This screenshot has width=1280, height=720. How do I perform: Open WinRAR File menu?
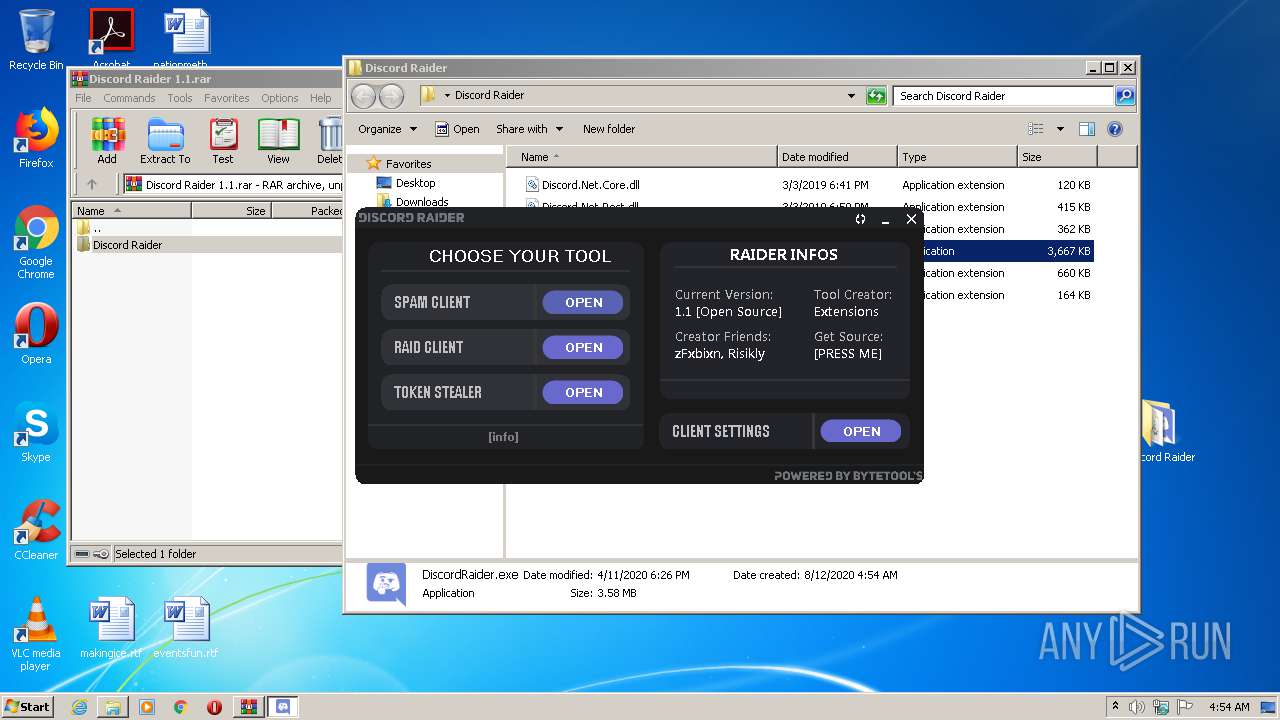click(83, 98)
